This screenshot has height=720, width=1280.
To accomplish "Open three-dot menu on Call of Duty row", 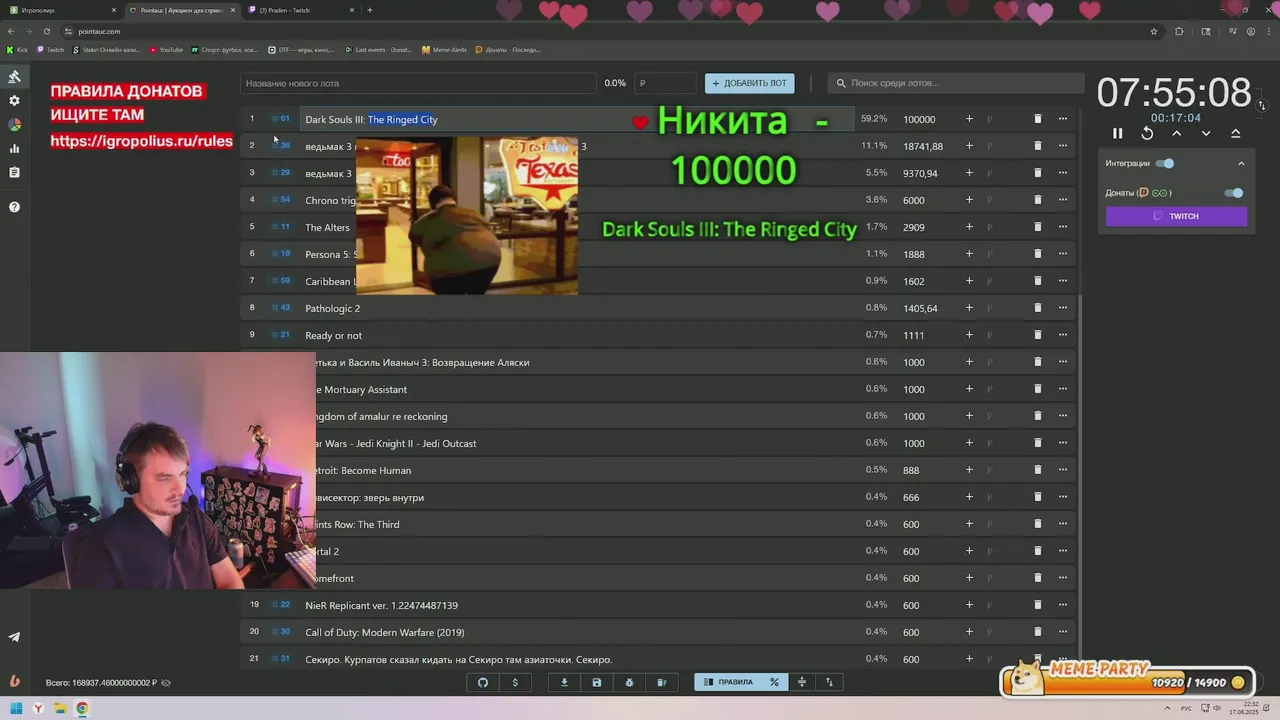I will [1063, 632].
